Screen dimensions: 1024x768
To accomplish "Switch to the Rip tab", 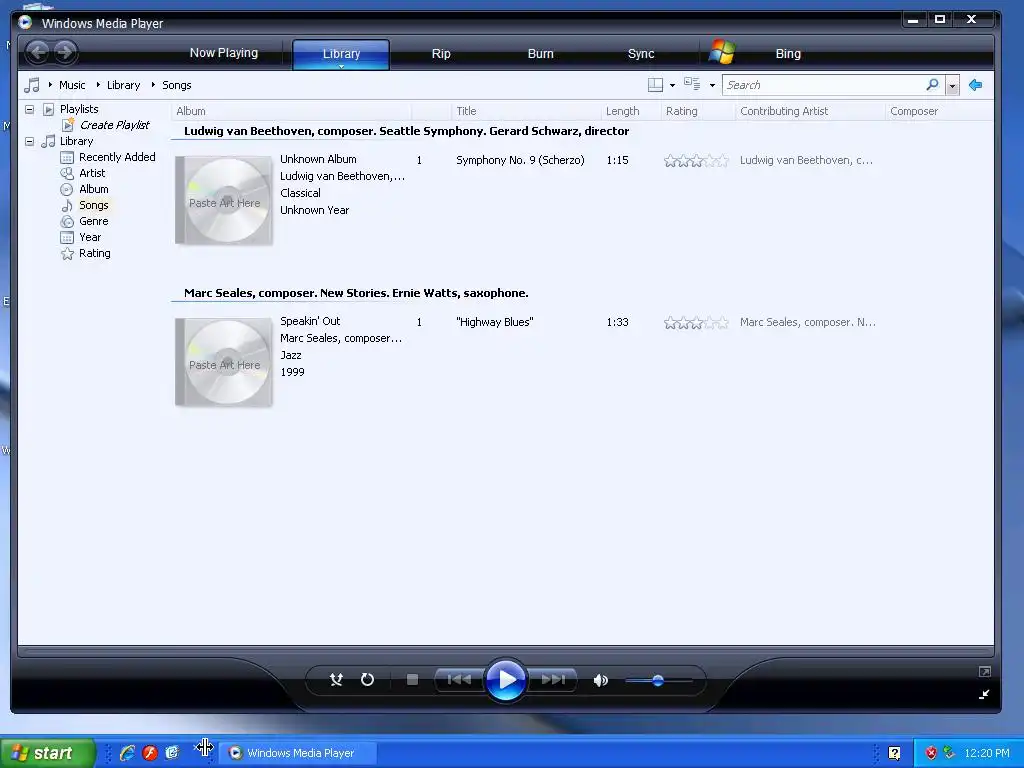I will (x=441, y=54).
